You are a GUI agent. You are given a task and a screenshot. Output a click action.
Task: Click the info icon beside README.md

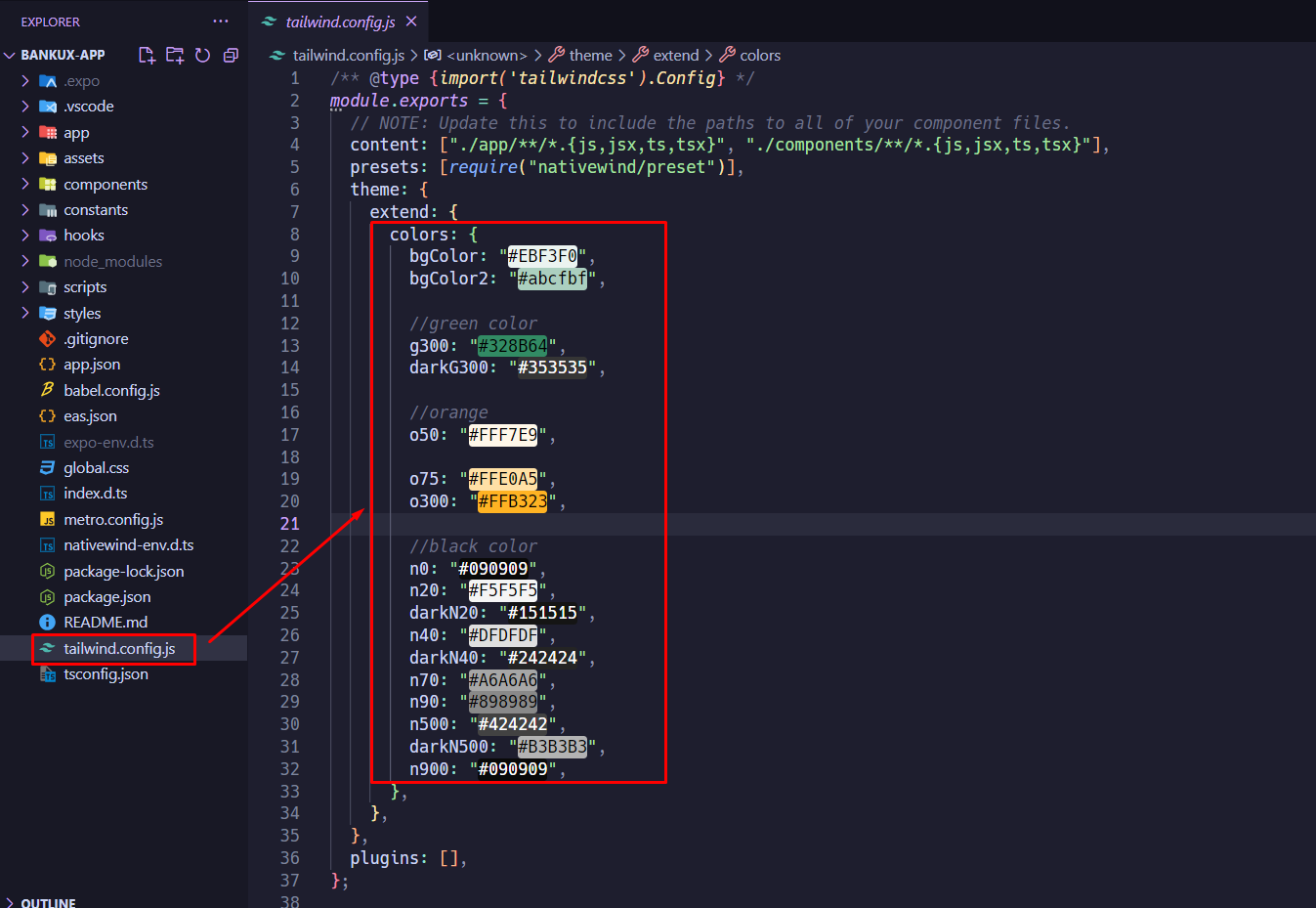click(48, 622)
